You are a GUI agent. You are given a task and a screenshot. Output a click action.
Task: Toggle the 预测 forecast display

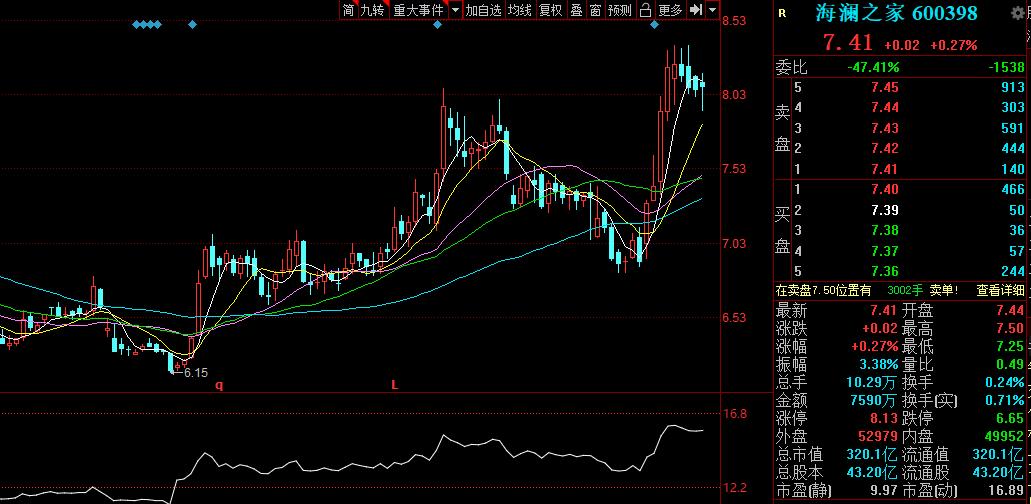pos(620,10)
